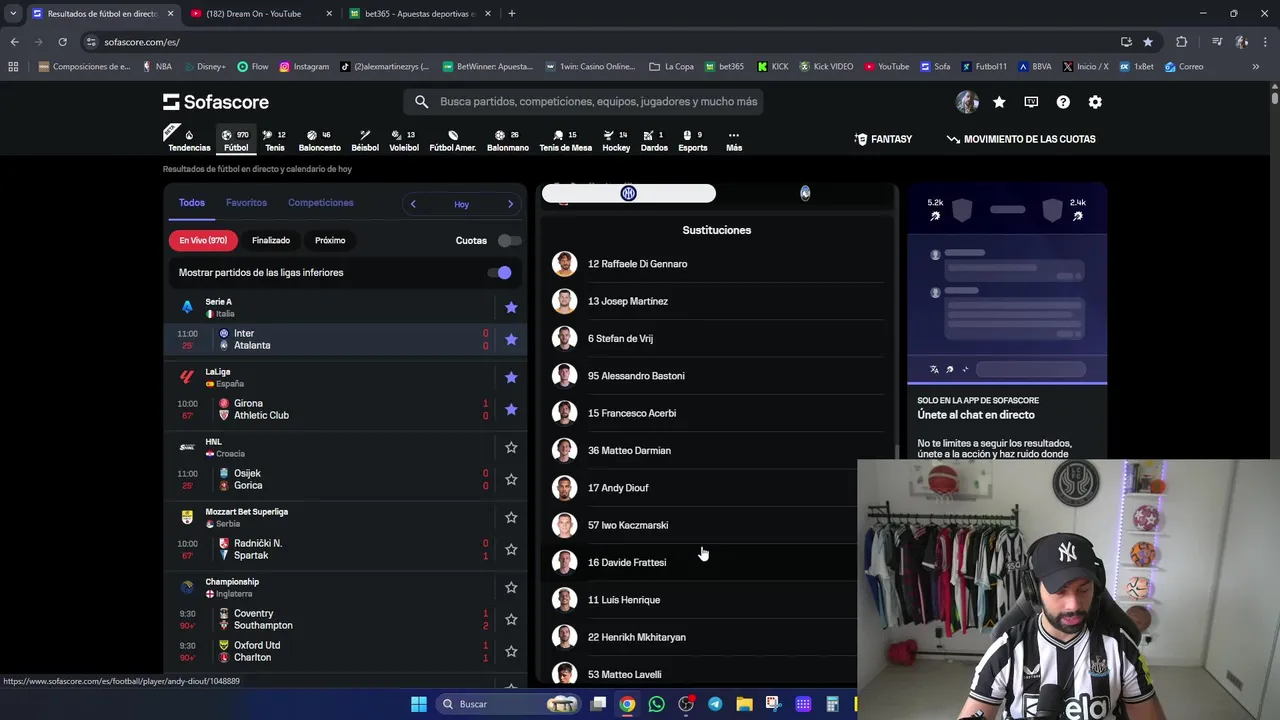Go to next day arrow
Image resolution: width=1280 pixels, height=720 pixels.
[x=510, y=204]
